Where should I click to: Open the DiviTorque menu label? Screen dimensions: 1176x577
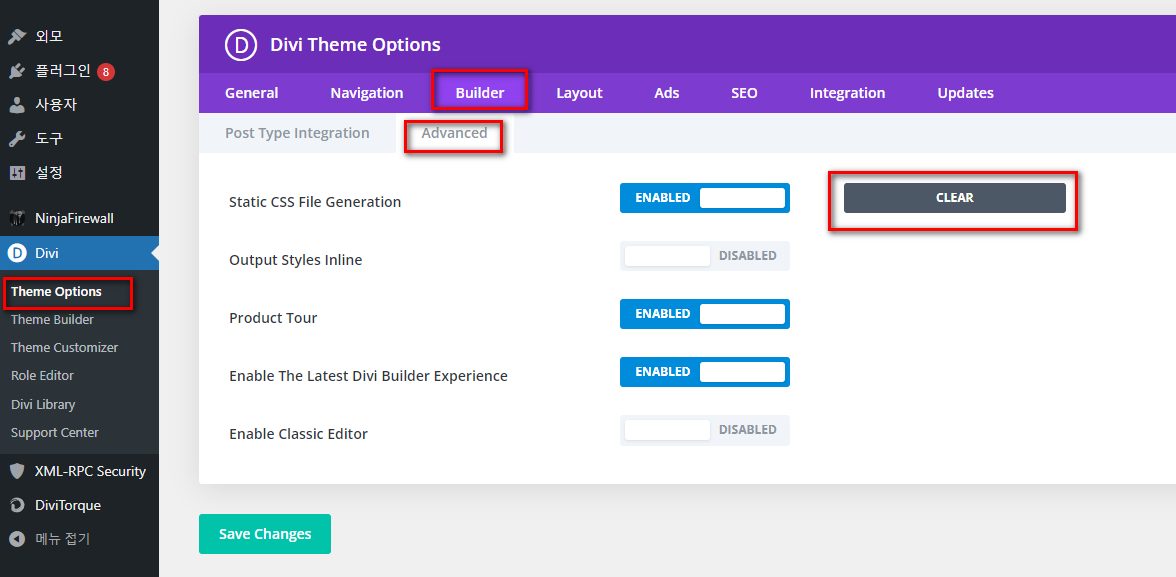pos(68,505)
